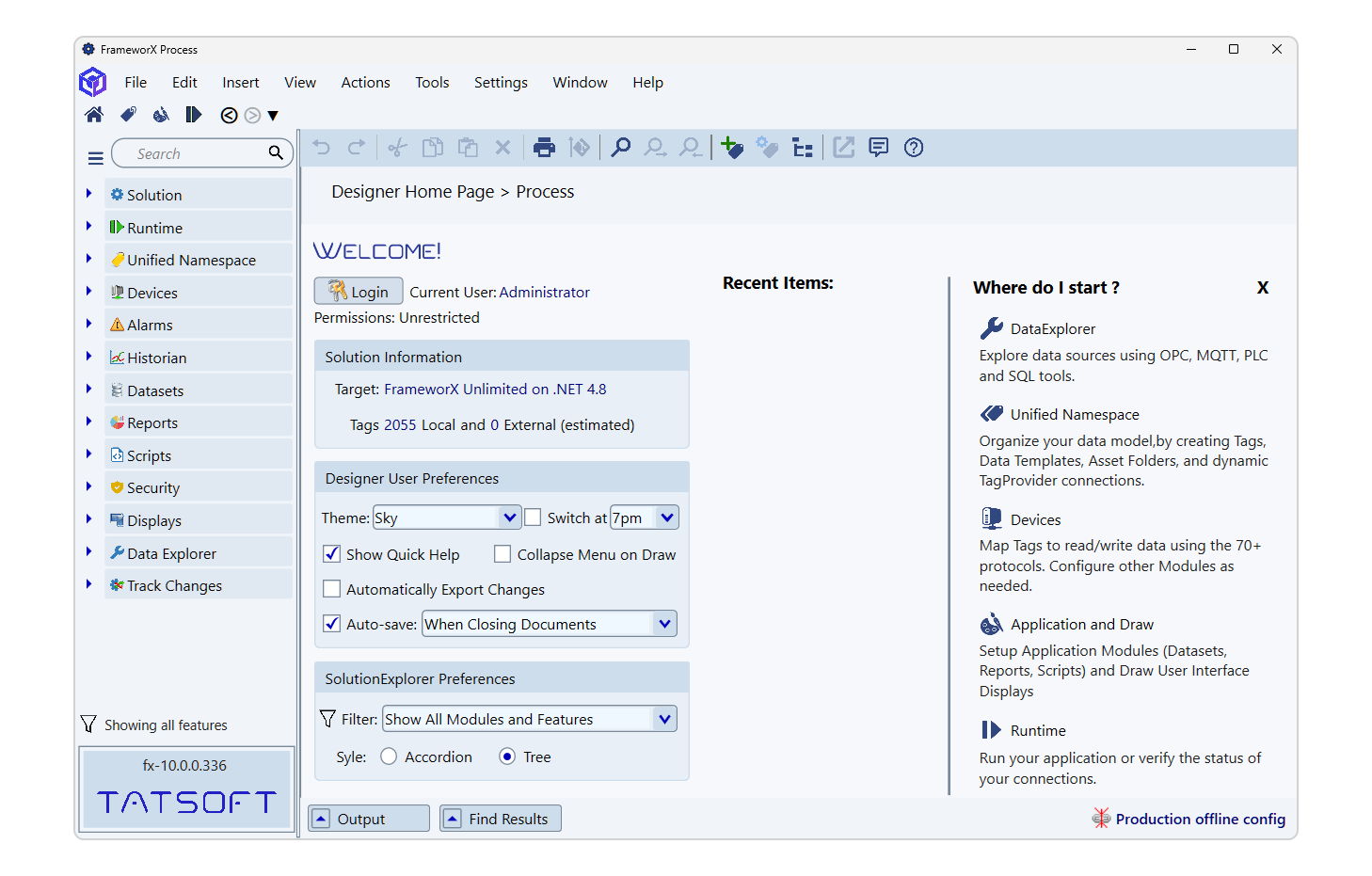1372x876 pixels.
Task: Click the open external link toolbar icon
Action: [x=844, y=148]
